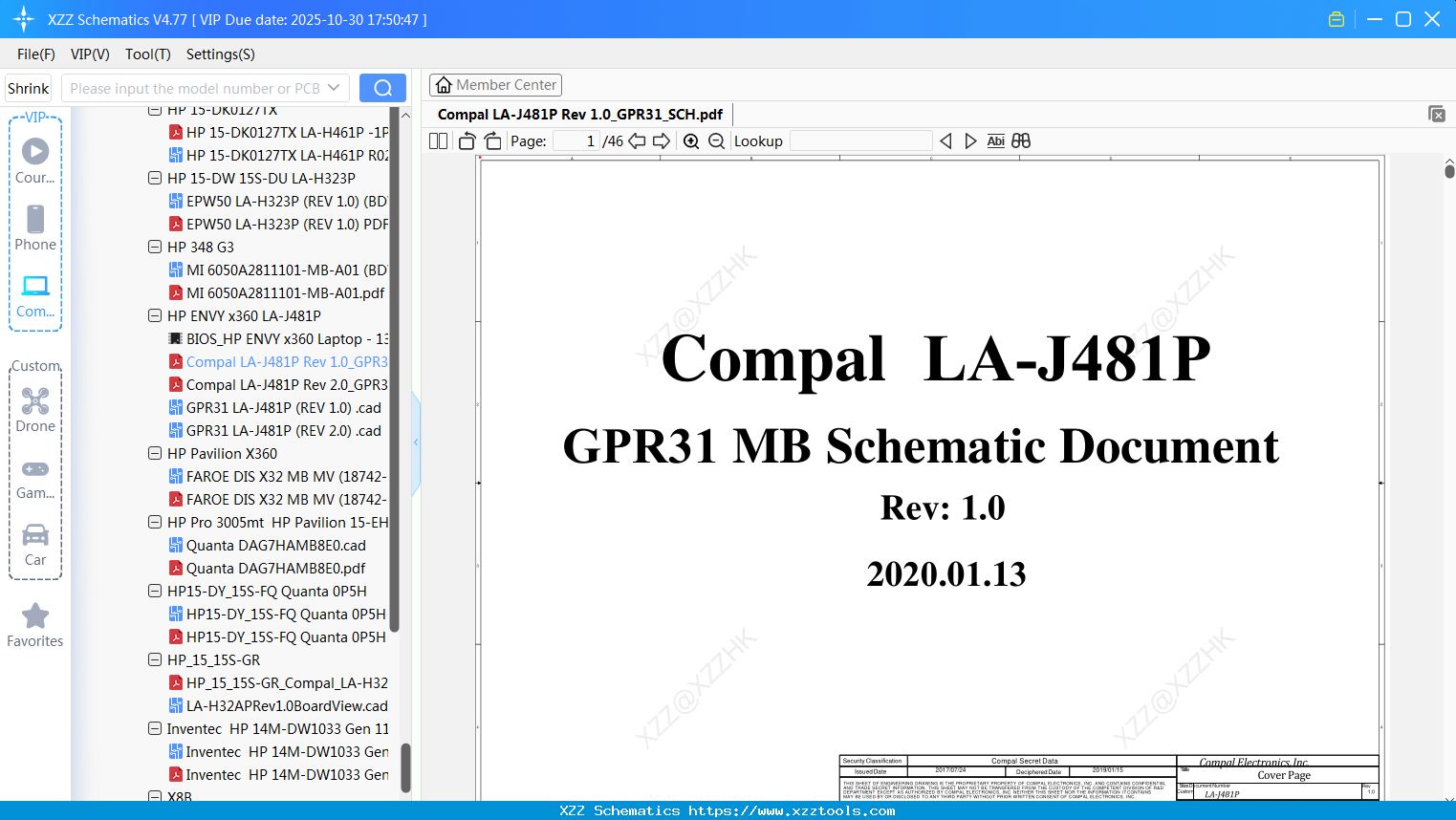Image resolution: width=1456 pixels, height=820 pixels.
Task: Open Favorites in sidebar
Action: [x=35, y=625]
